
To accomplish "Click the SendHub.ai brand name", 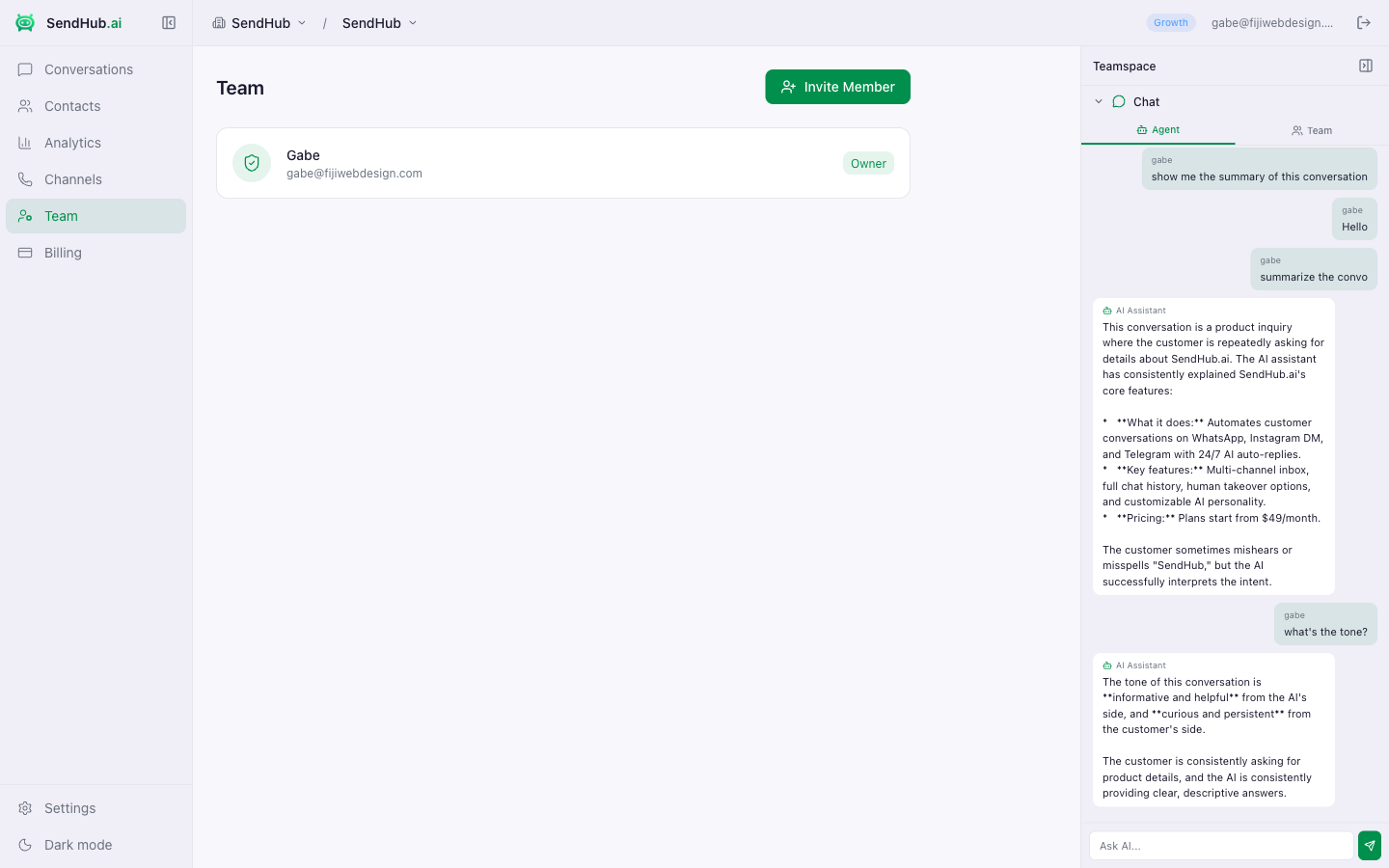I will 84,23.
